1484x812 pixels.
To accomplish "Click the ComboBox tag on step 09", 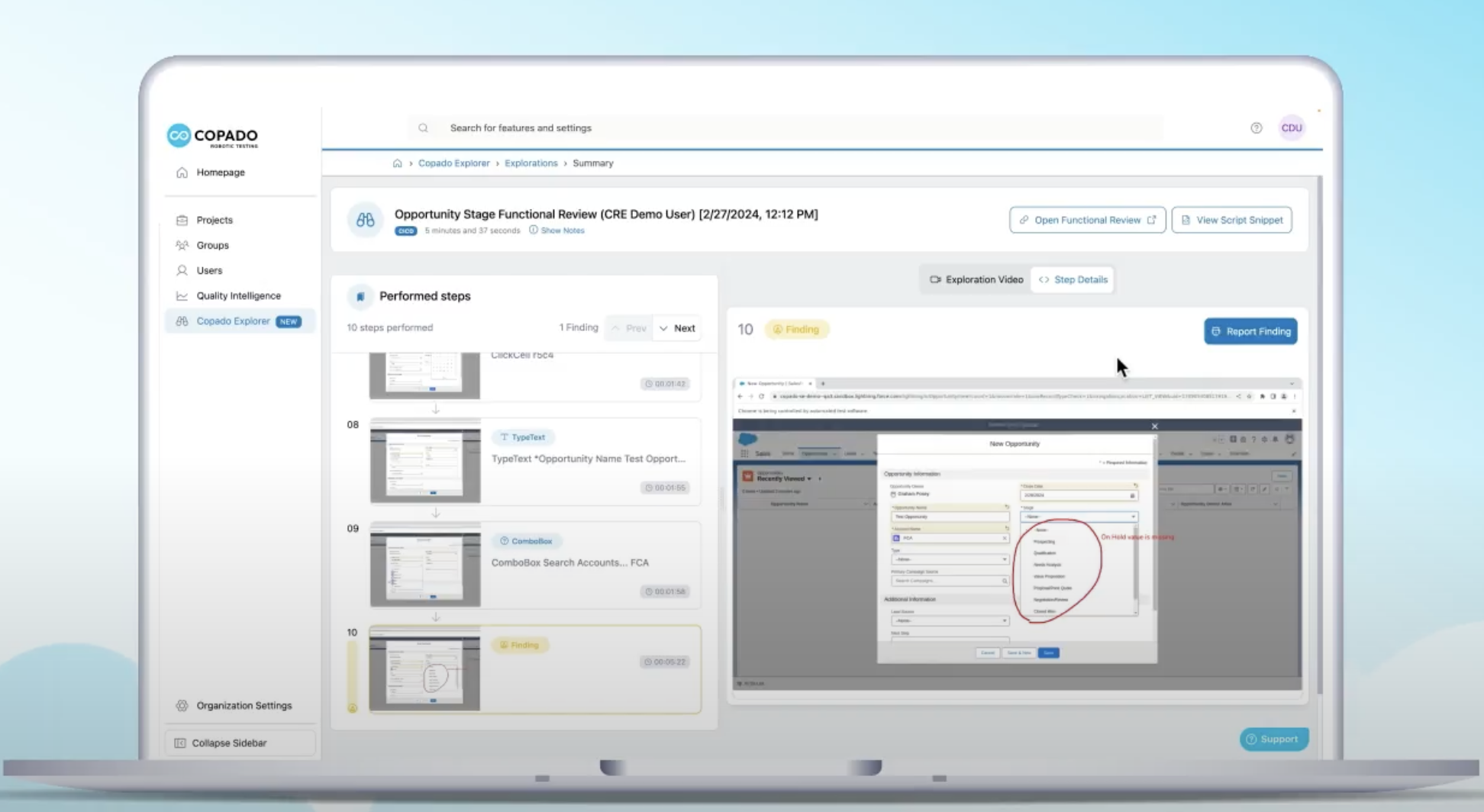I will (x=526, y=541).
